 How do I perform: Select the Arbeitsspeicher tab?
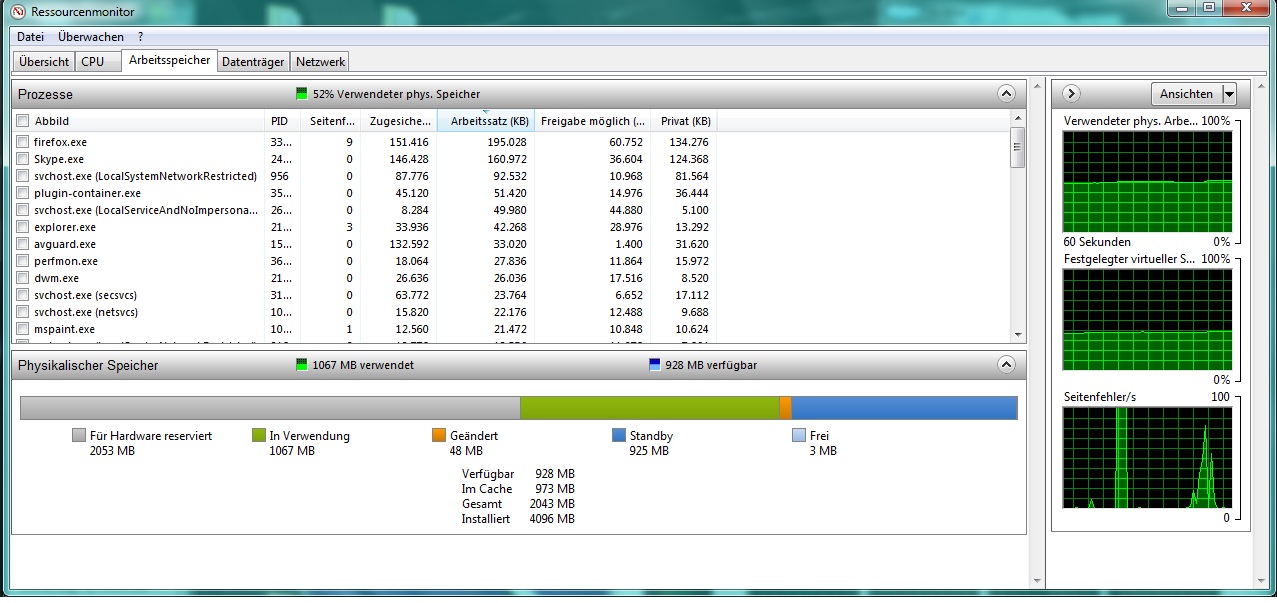[170, 60]
